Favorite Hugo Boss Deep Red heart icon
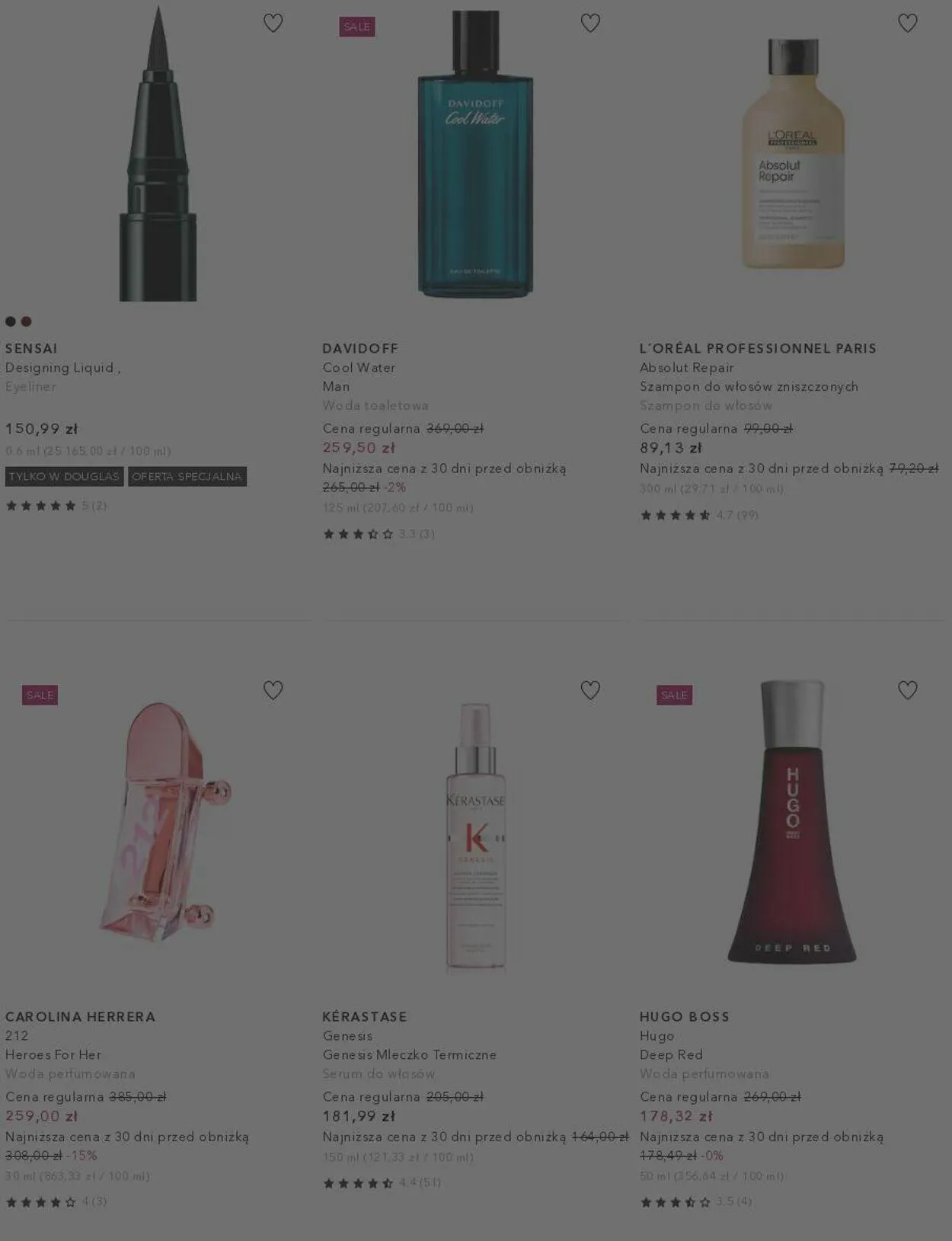 click(908, 690)
